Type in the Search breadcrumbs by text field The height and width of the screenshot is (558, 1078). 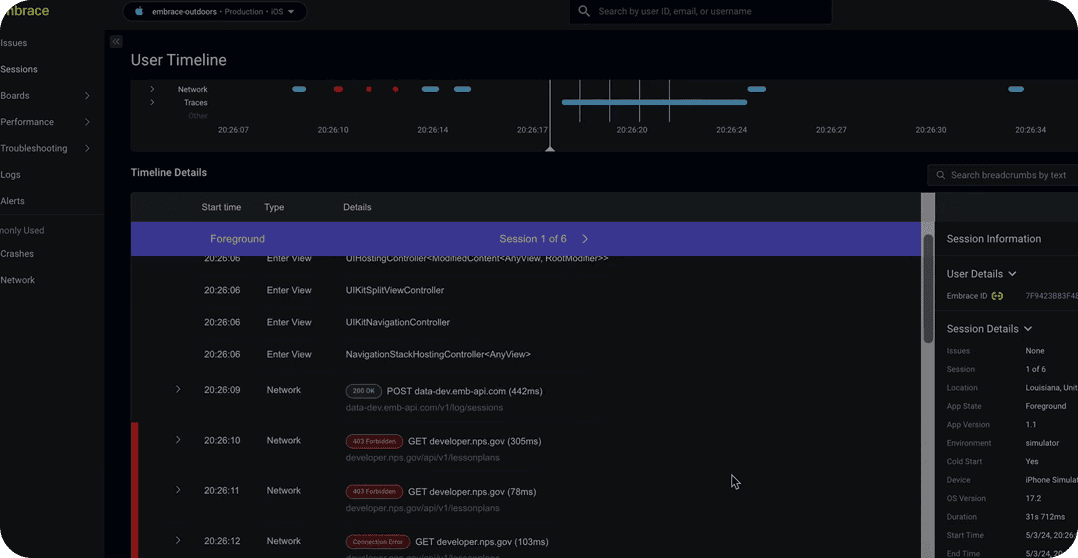pos(1010,175)
